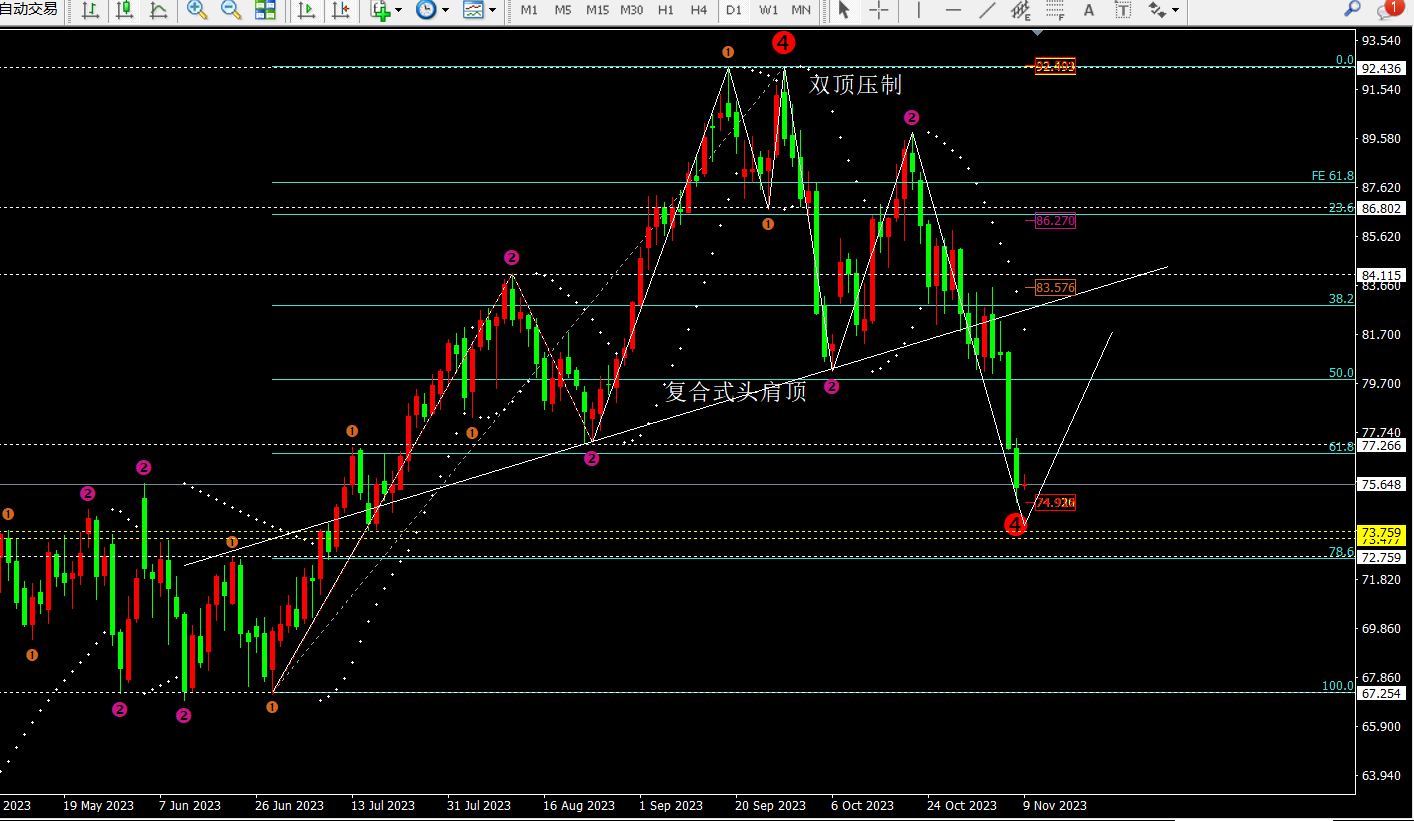This screenshot has height=821, width=1414.
Task: Click the 78.6 Fibonacci level label
Action: (x=1341, y=552)
